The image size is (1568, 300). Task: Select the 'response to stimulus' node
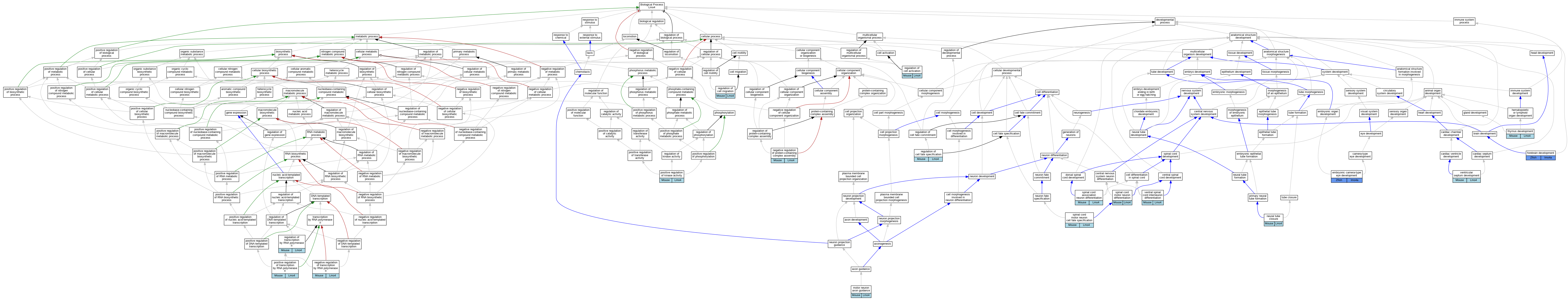(590, 21)
